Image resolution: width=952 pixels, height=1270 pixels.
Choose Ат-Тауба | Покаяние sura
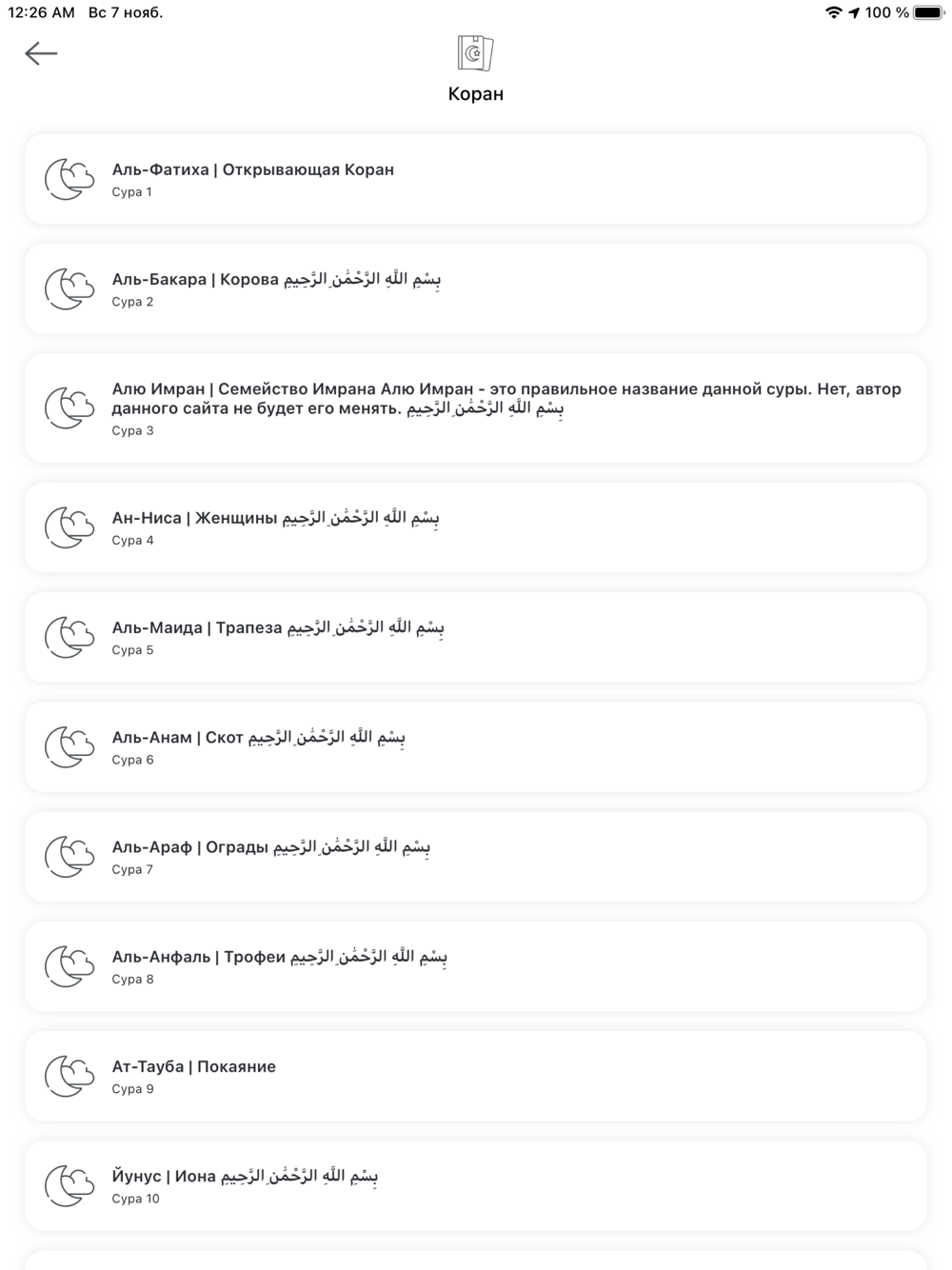click(476, 1076)
